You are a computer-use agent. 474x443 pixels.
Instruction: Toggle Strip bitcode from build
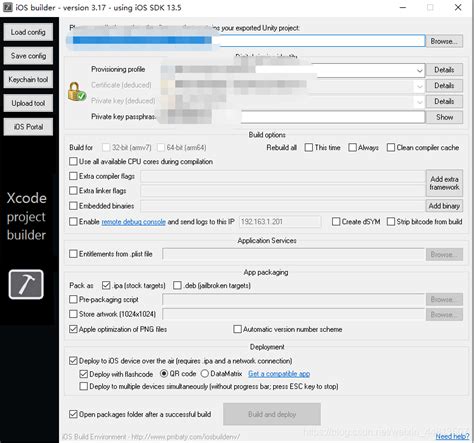(391, 222)
